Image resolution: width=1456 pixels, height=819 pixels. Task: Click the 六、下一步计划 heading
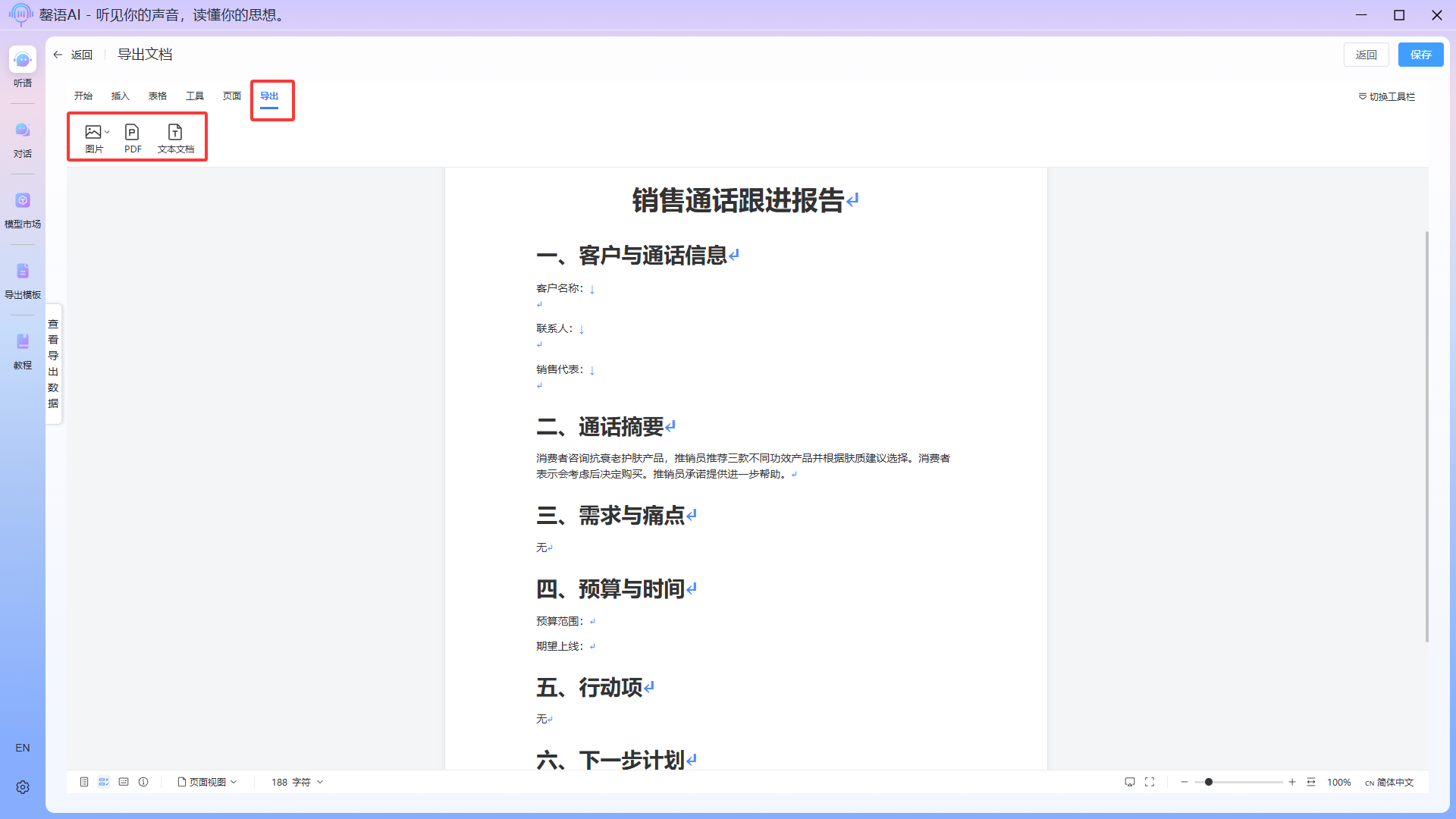click(610, 760)
